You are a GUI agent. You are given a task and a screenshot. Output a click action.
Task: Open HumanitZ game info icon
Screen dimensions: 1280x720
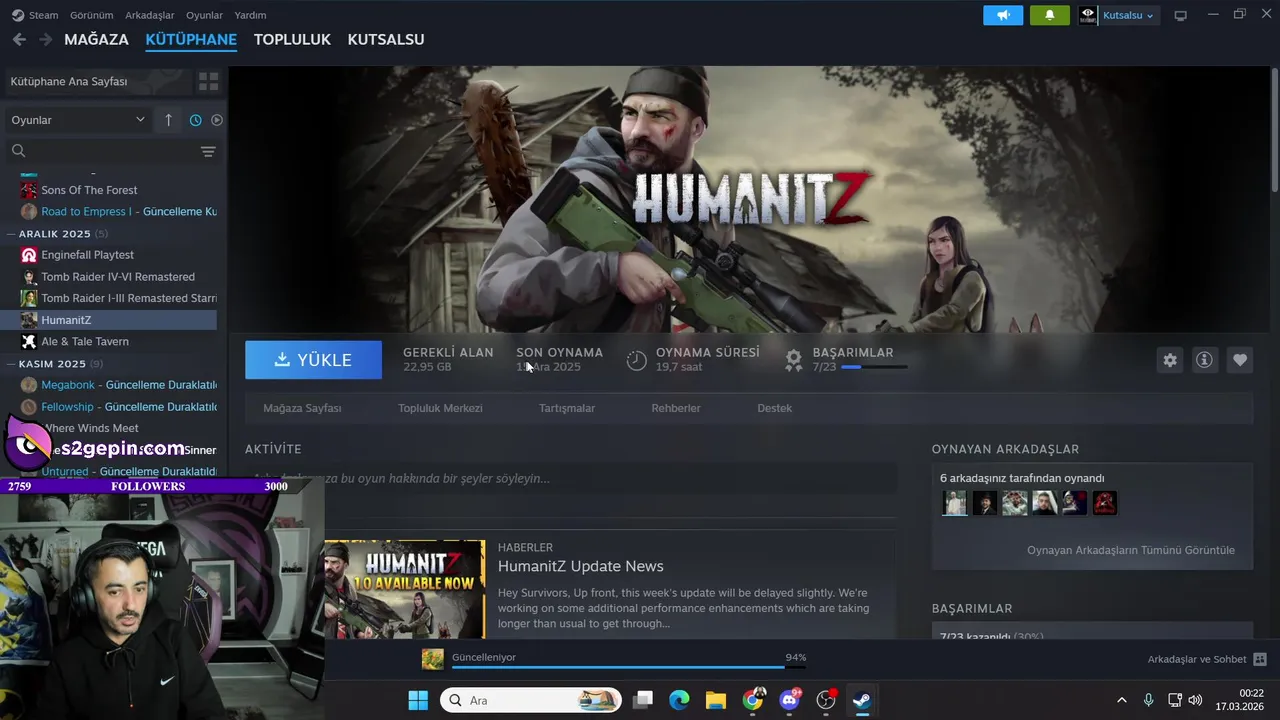[1204, 360]
